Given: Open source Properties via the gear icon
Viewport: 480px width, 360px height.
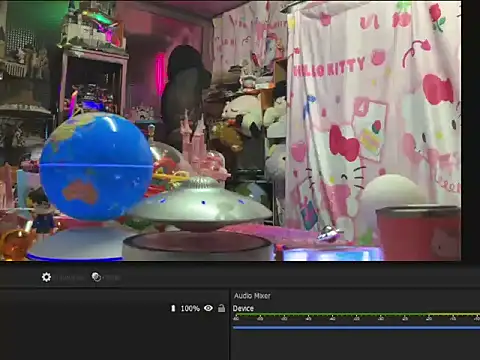Looking at the screenshot, I should click(46, 277).
